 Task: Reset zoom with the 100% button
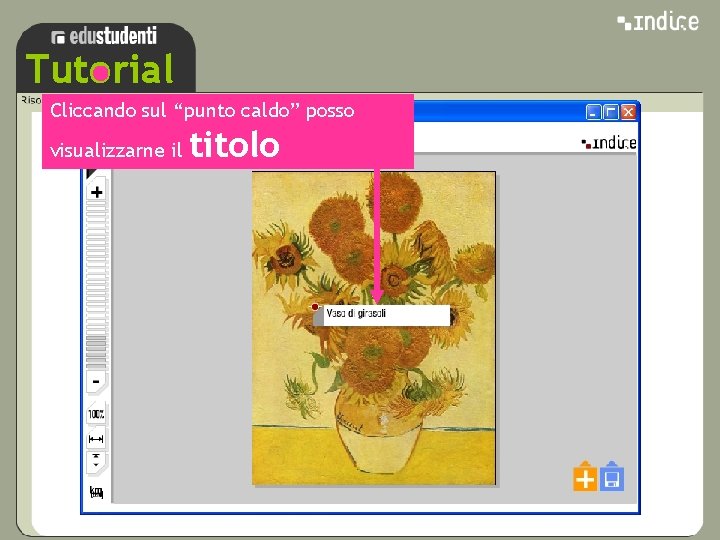pyautogui.click(x=96, y=414)
